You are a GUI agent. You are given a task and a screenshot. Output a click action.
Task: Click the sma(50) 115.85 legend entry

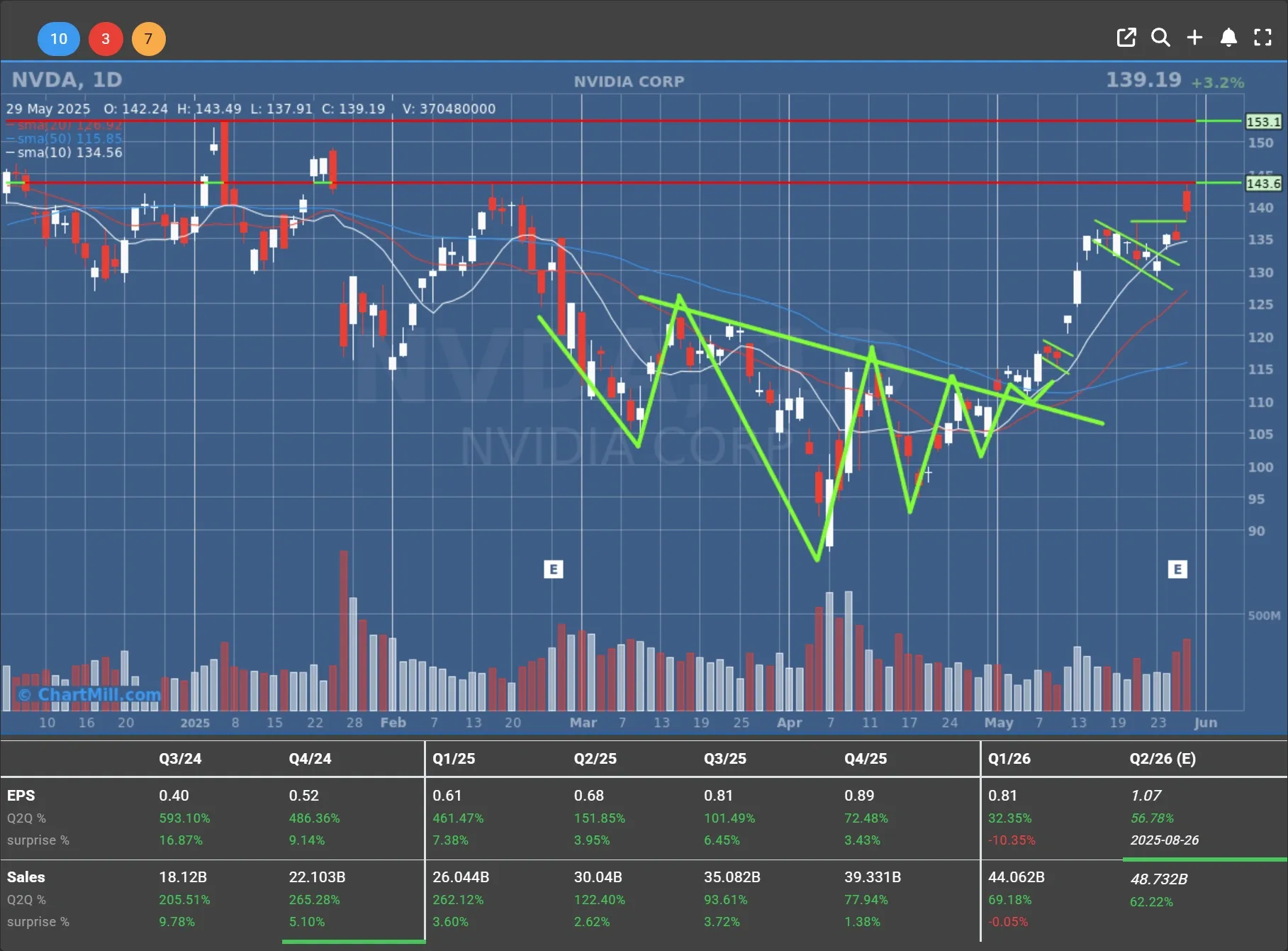click(x=65, y=138)
